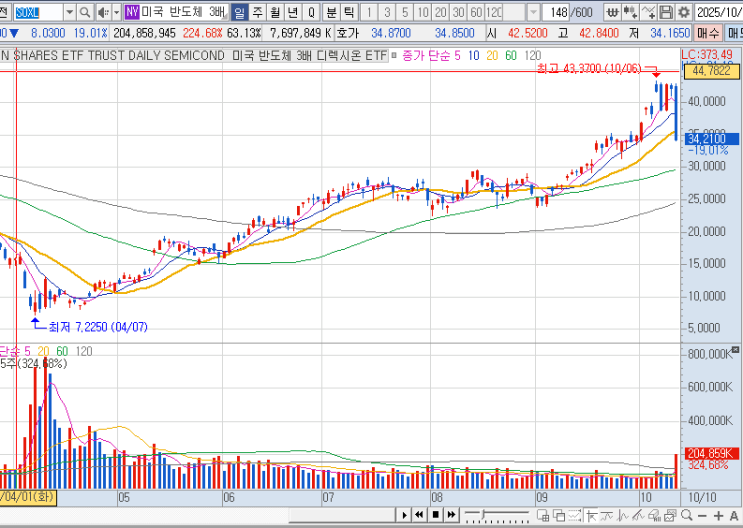
Task: Click the chart overlay add icon with plus
Action: 648,12
